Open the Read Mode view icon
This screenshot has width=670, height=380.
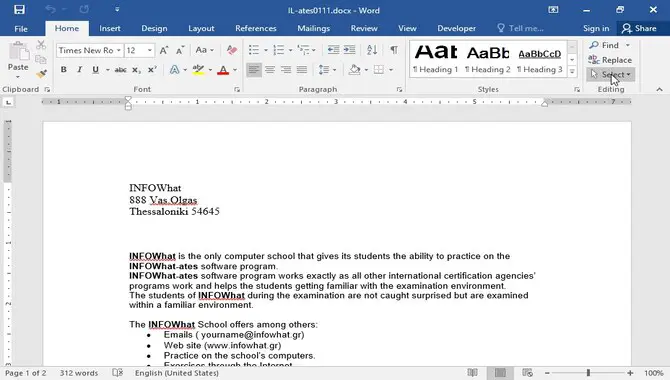tap(472, 373)
